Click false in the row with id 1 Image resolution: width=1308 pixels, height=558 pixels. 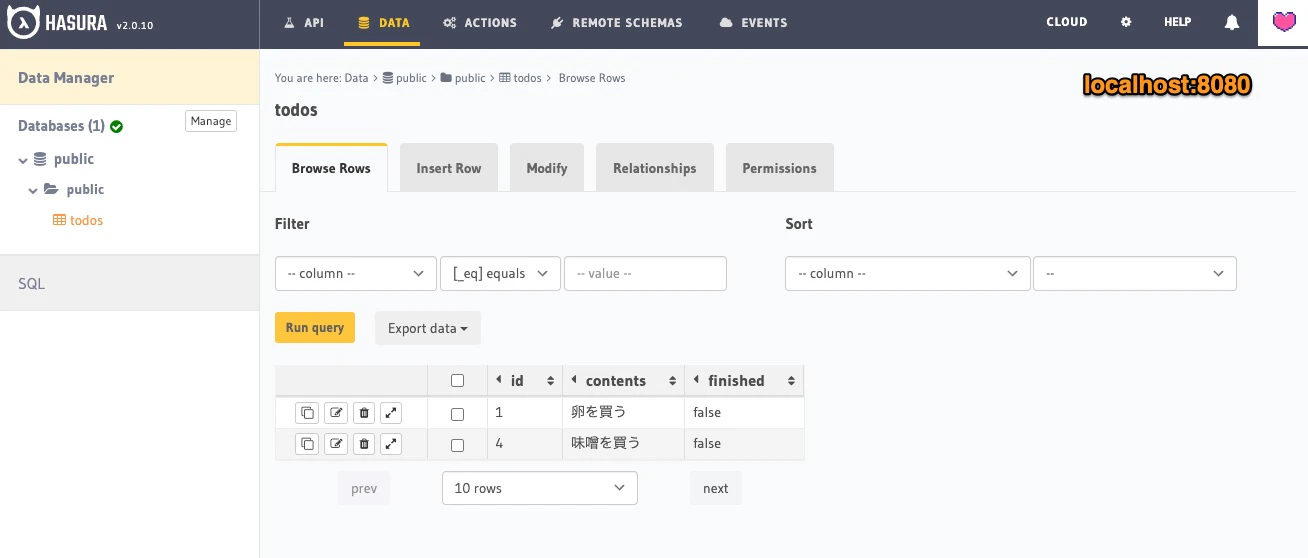point(707,412)
